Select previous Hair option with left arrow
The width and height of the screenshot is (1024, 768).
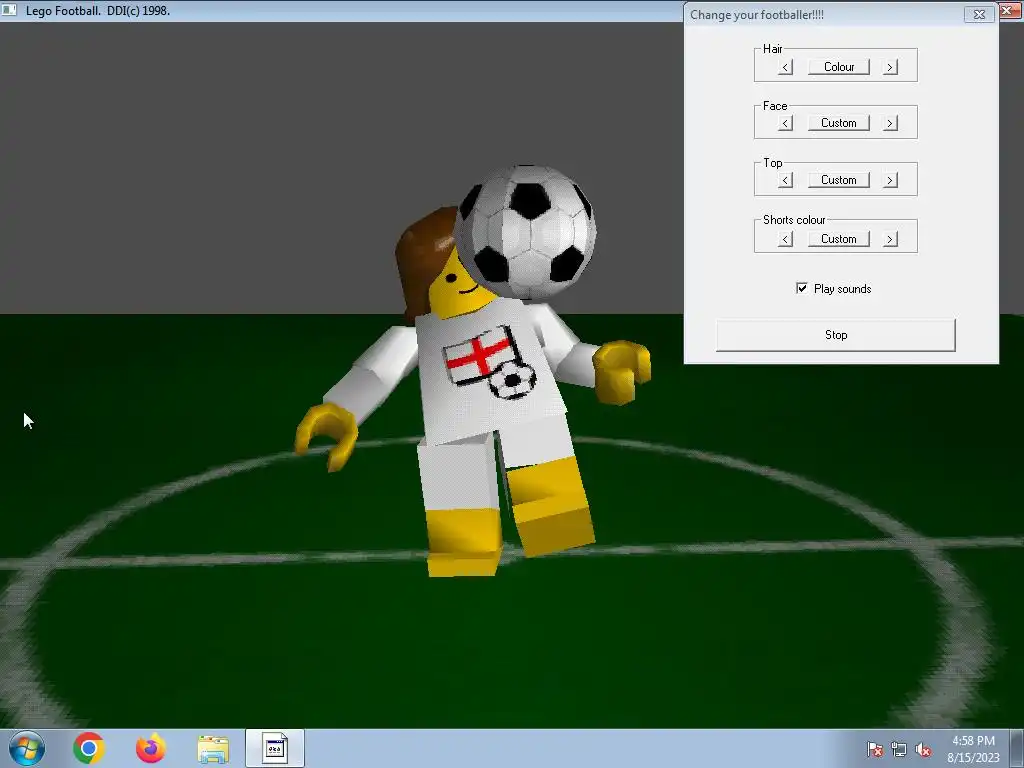pos(786,67)
